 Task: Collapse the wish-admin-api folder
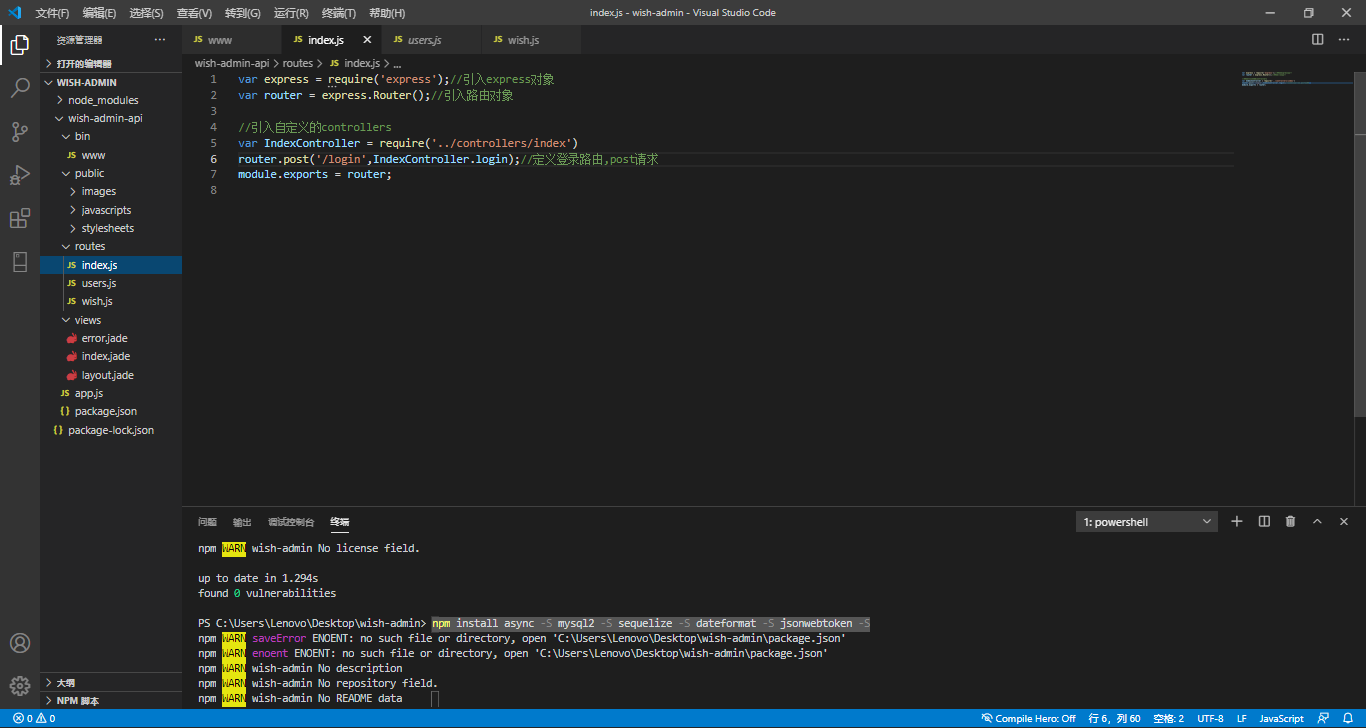click(111, 118)
